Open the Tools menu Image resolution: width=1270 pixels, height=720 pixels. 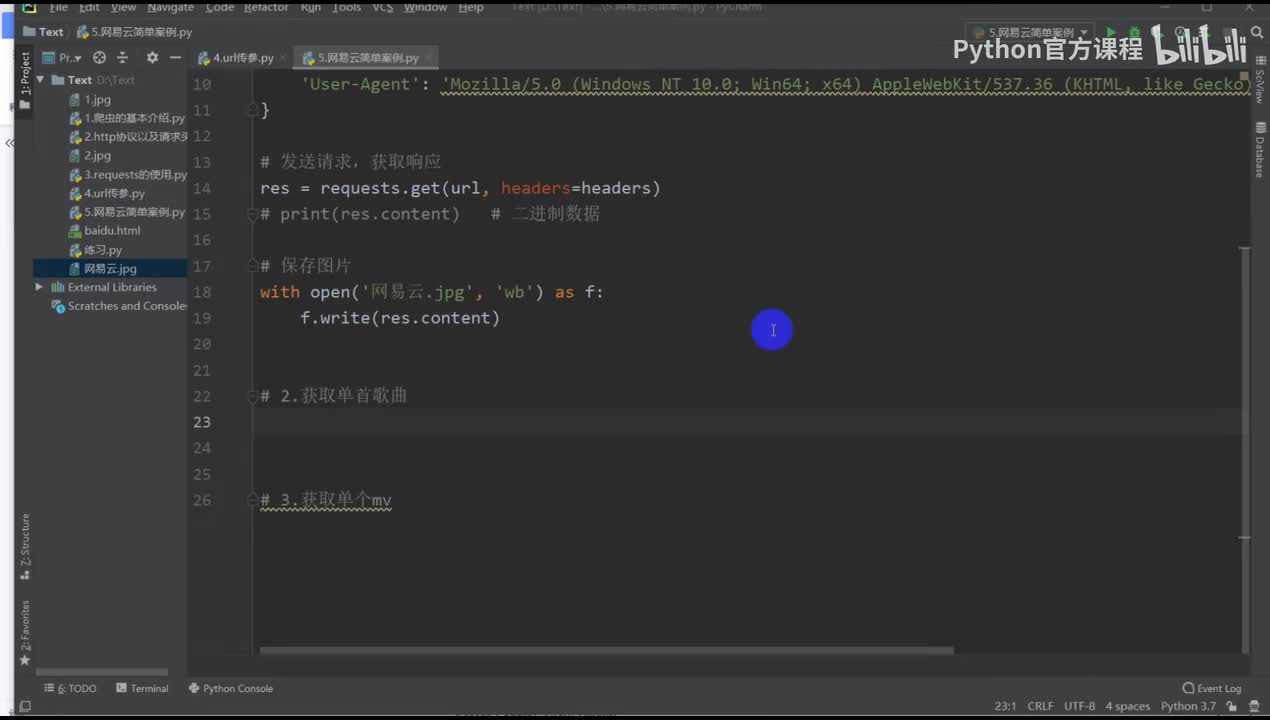(x=347, y=7)
